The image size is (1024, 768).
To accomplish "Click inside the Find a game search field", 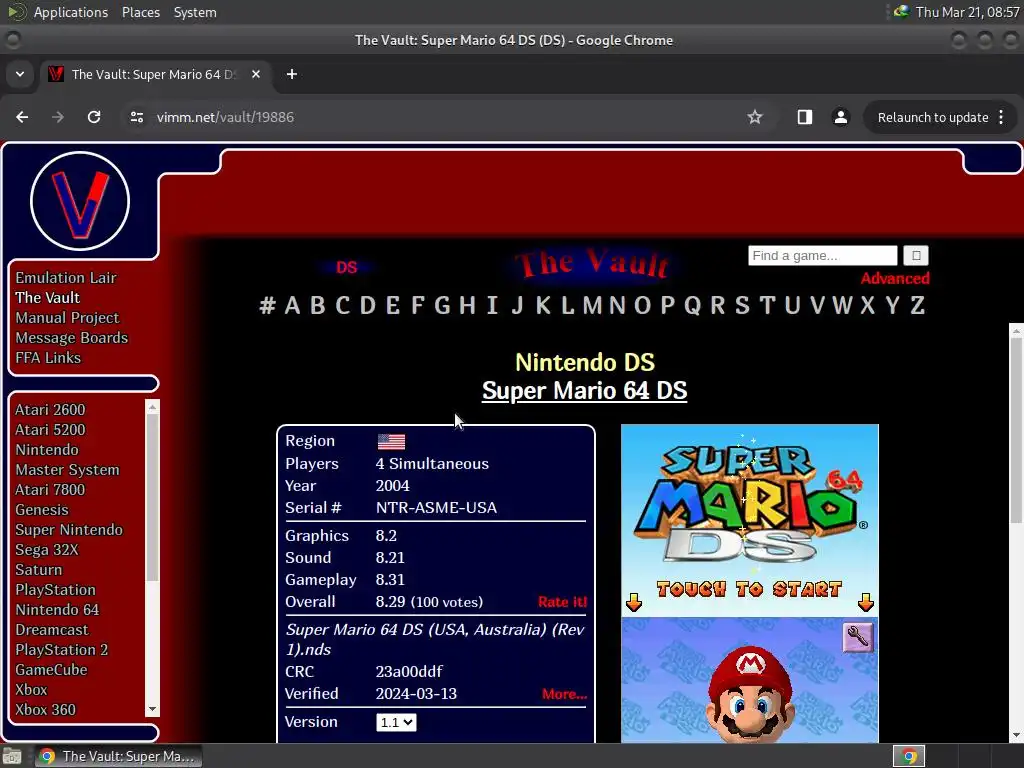I will click(x=822, y=255).
